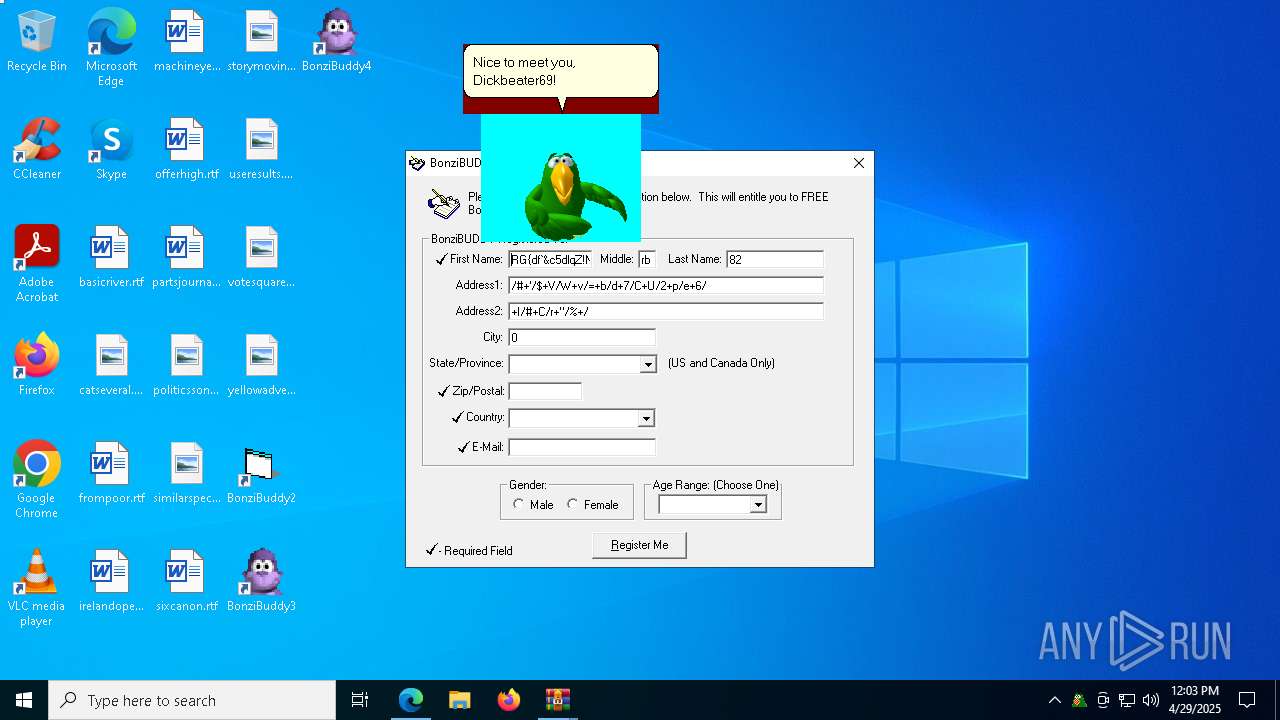Select the Female gender radio button

click(572, 504)
